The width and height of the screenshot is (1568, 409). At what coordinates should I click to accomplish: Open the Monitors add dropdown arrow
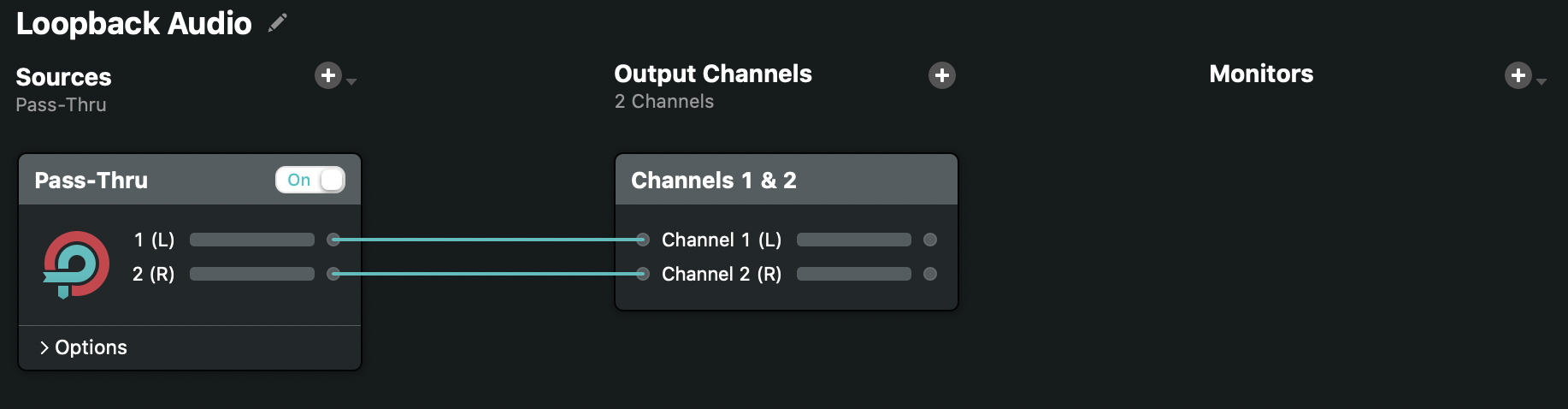[1541, 81]
